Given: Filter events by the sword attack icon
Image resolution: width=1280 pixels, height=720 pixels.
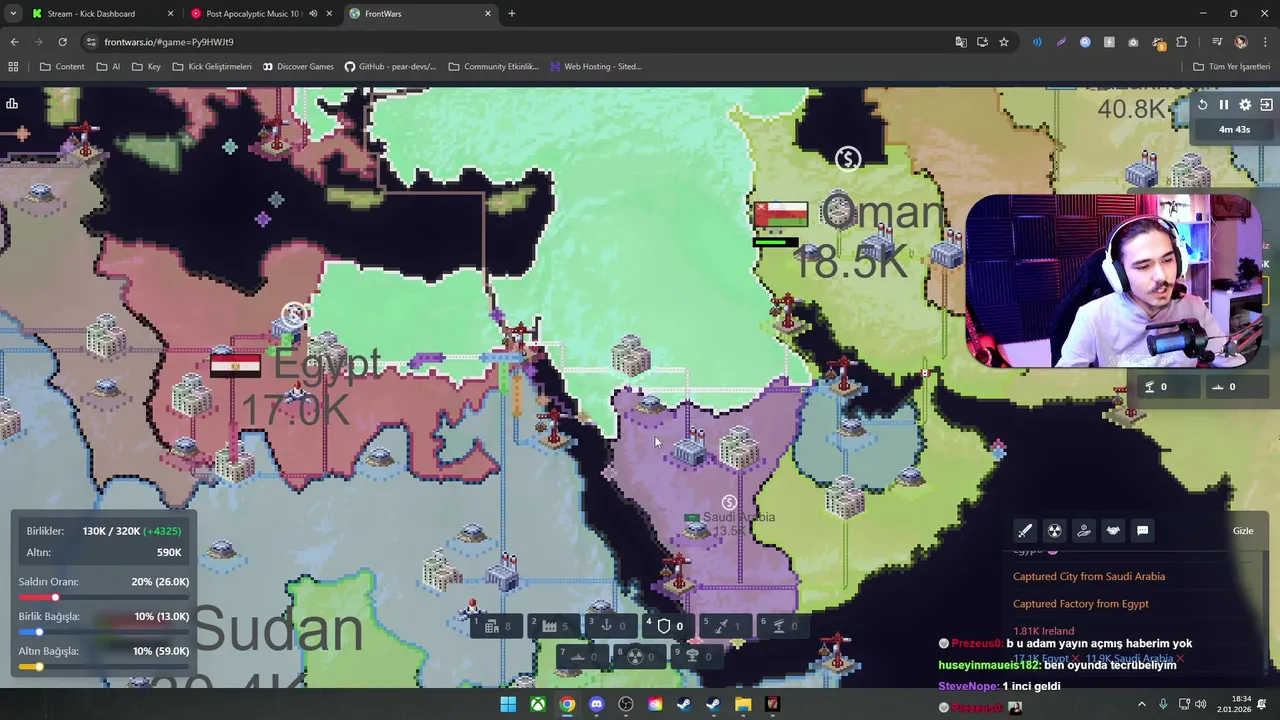Looking at the screenshot, I should 1025,531.
